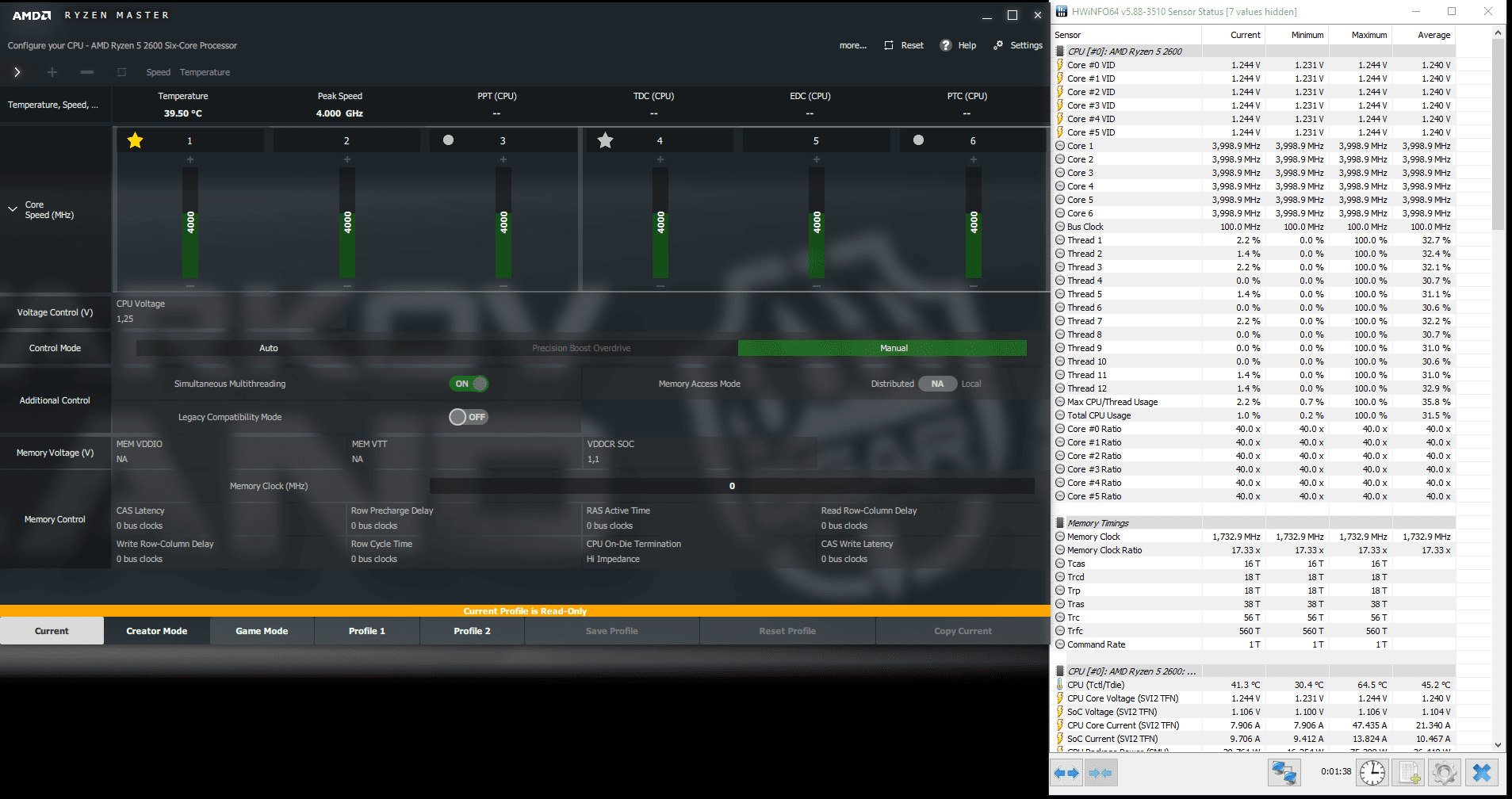Toggle Memory Access Mode NA switch
This screenshot has width=1512, height=799.
(938, 384)
